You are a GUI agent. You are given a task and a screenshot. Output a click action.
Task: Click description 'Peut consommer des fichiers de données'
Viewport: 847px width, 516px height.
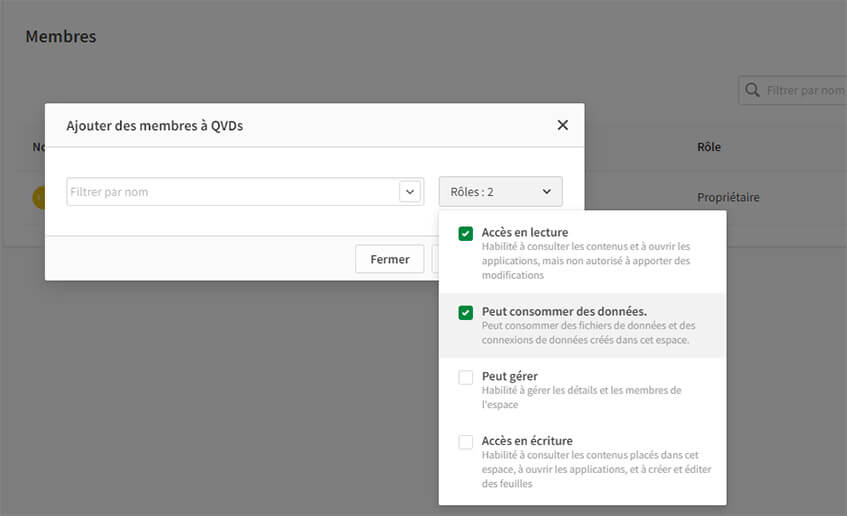point(588,333)
